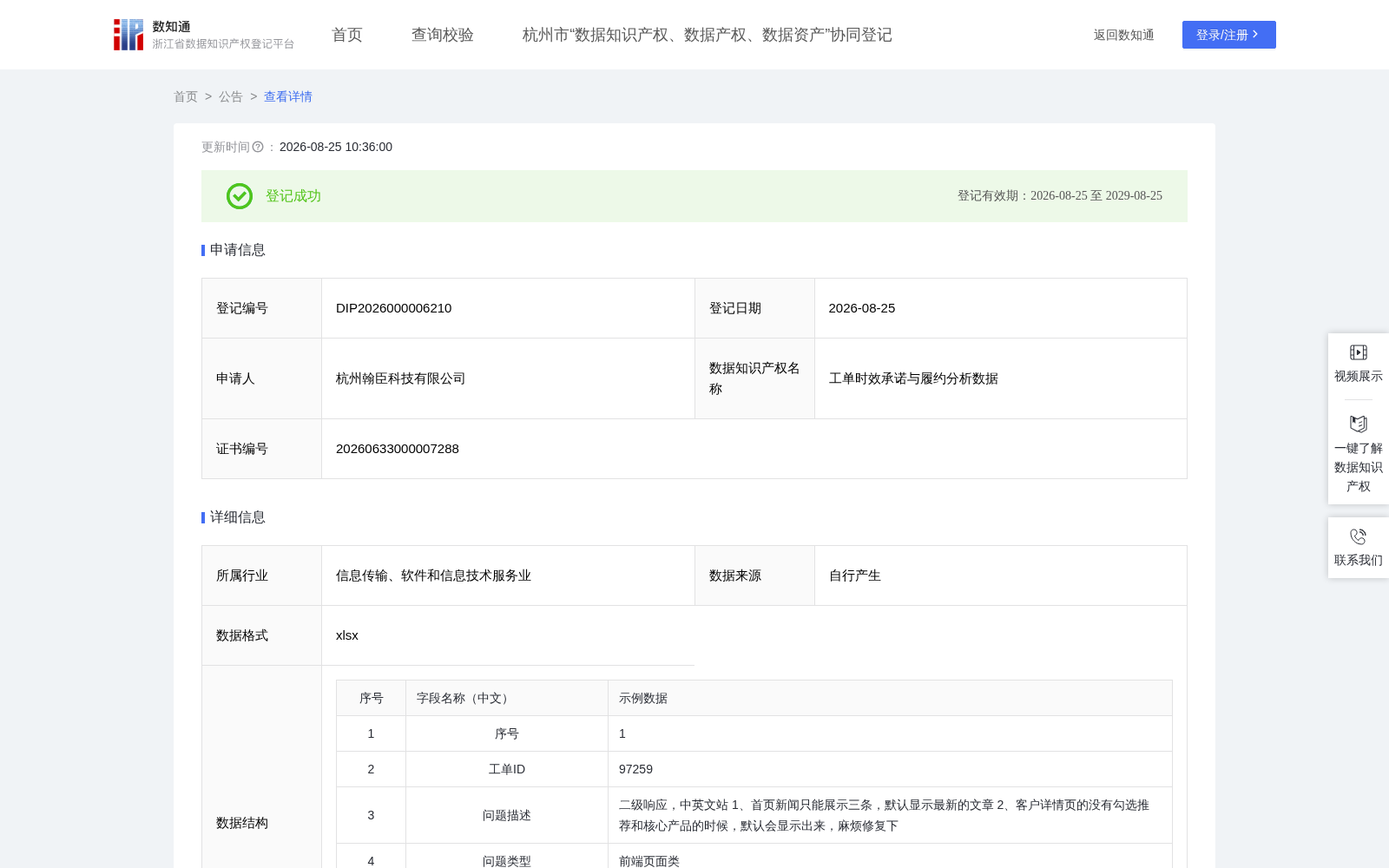
Task: Click update time 2026-08-25 10:36:00
Action: pos(336,147)
